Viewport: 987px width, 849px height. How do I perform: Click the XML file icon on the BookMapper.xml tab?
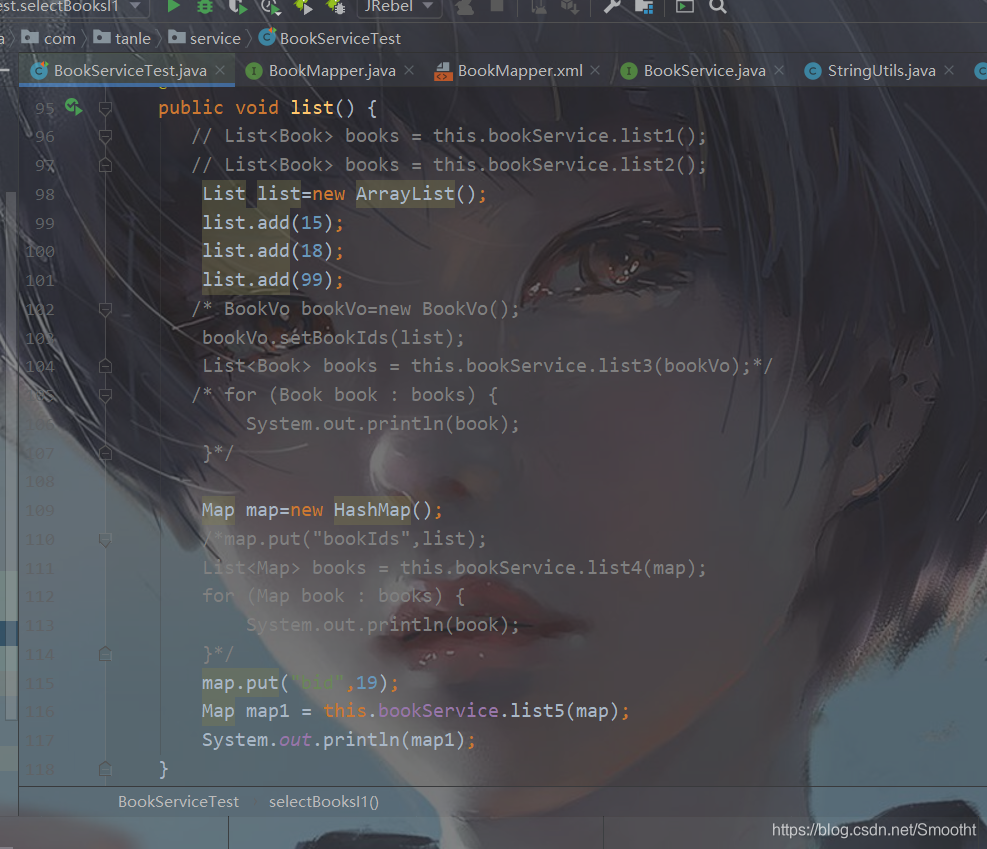[443, 71]
